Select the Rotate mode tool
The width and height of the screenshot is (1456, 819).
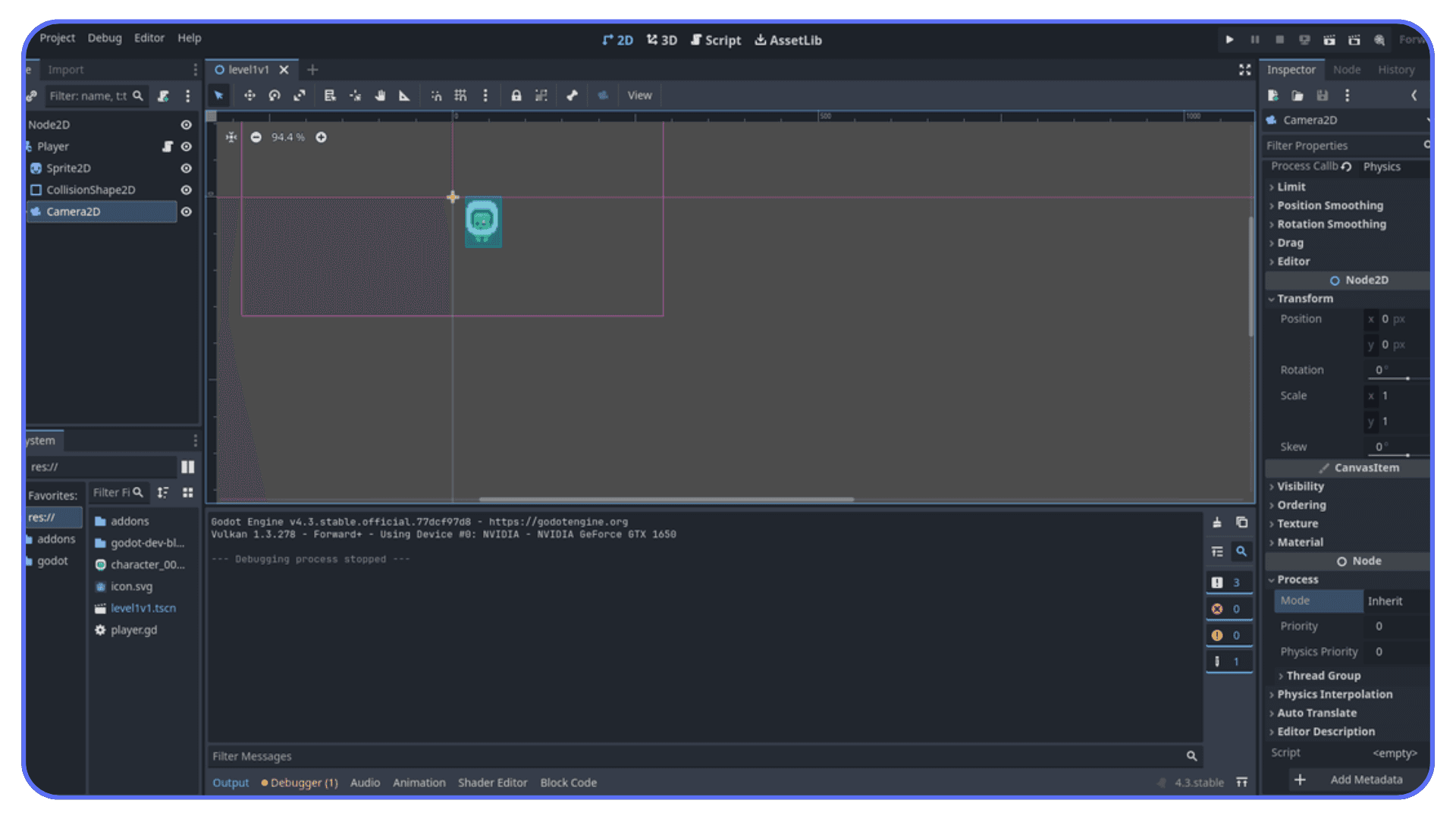[x=275, y=95]
